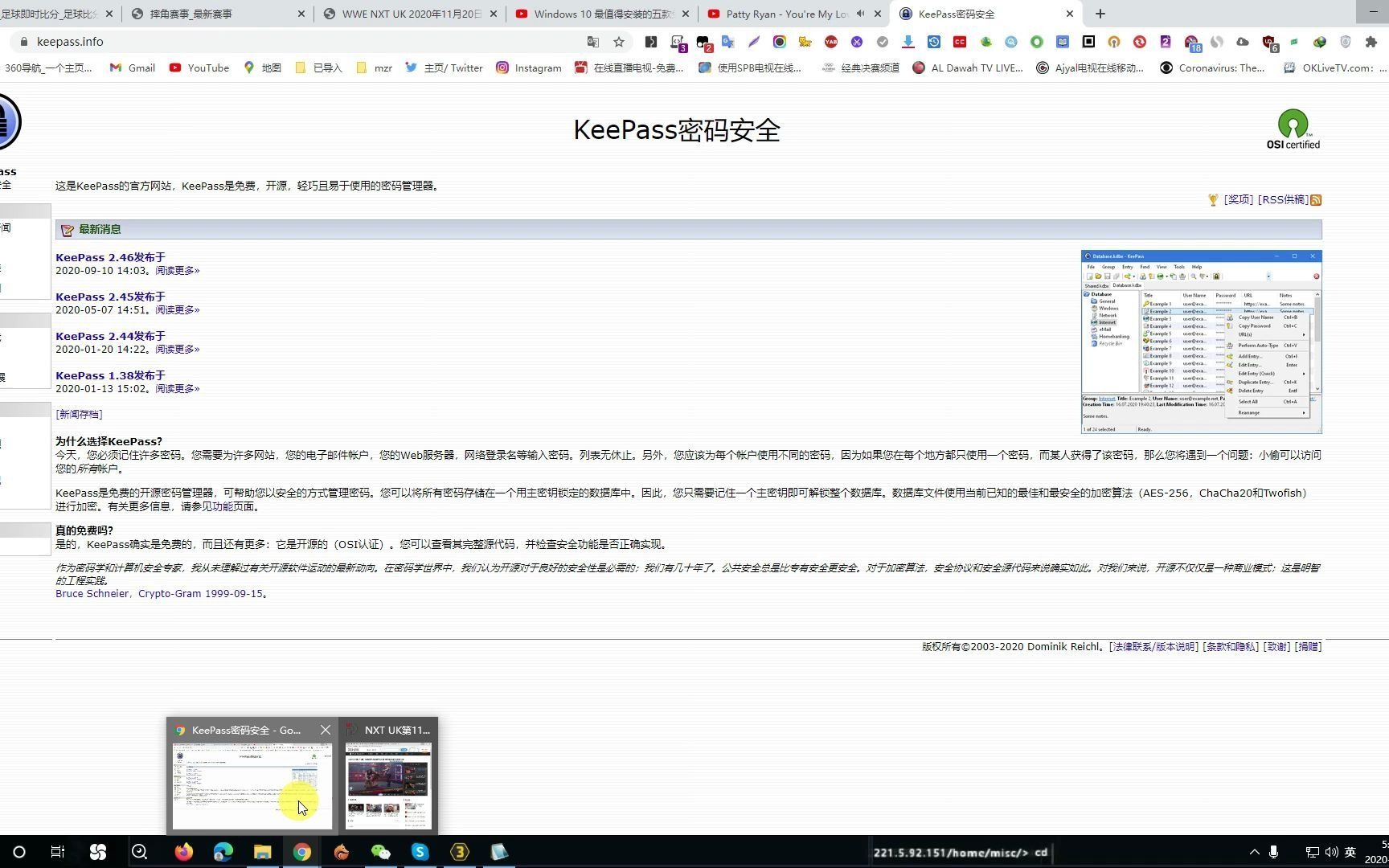Open the Chrome extensions puzzle icon
The width and height of the screenshot is (1389, 868).
pyautogui.click(x=1371, y=42)
